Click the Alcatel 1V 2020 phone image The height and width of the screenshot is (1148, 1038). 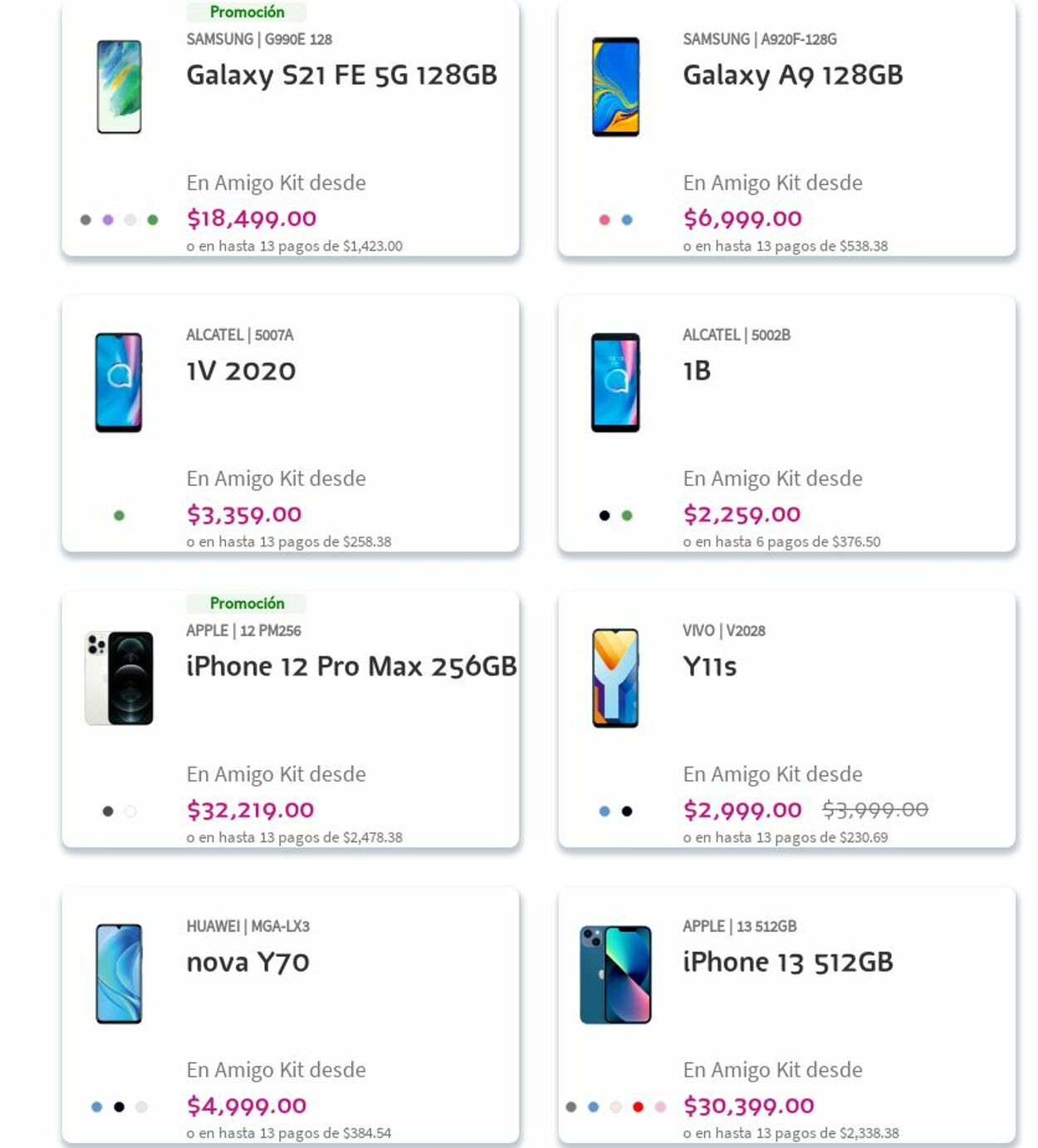tap(119, 382)
